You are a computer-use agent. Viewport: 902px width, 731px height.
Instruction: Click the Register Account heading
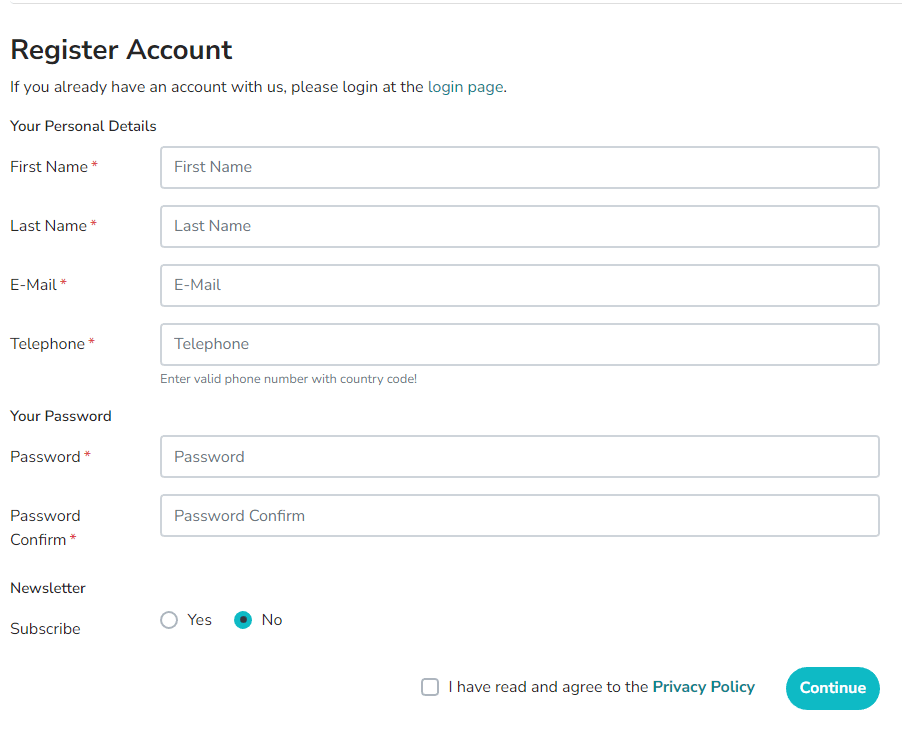[120, 49]
